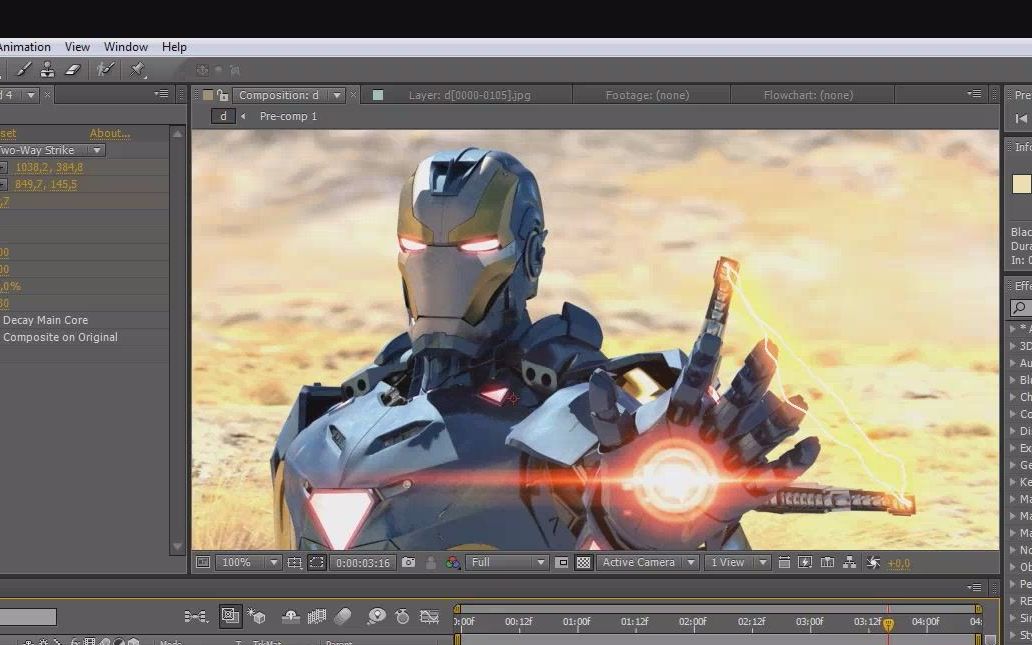Click the current time 0:00:03:16
Image resolution: width=1032 pixels, height=645 pixels.
click(363, 563)
